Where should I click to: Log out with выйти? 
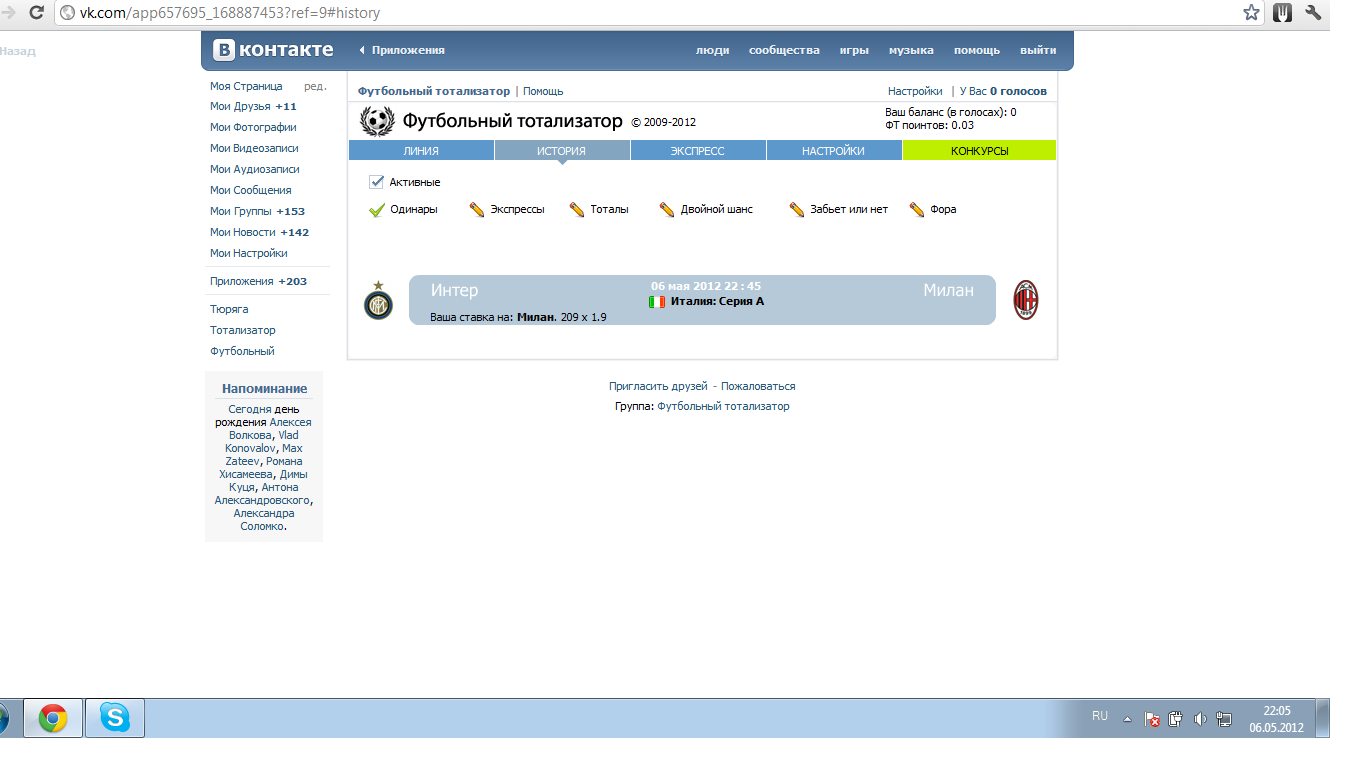click(1038, 50)
